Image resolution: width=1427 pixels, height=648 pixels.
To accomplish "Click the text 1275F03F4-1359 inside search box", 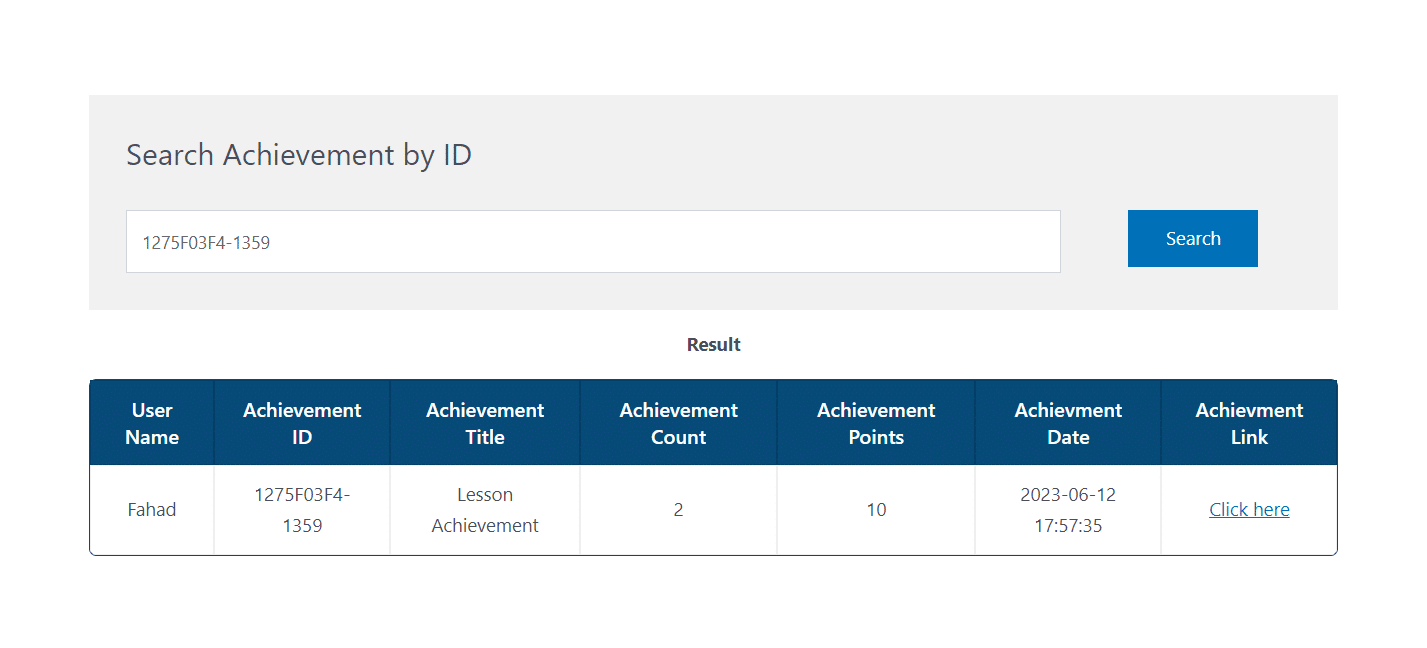I will pyautogui.click(x=206, y=242).
